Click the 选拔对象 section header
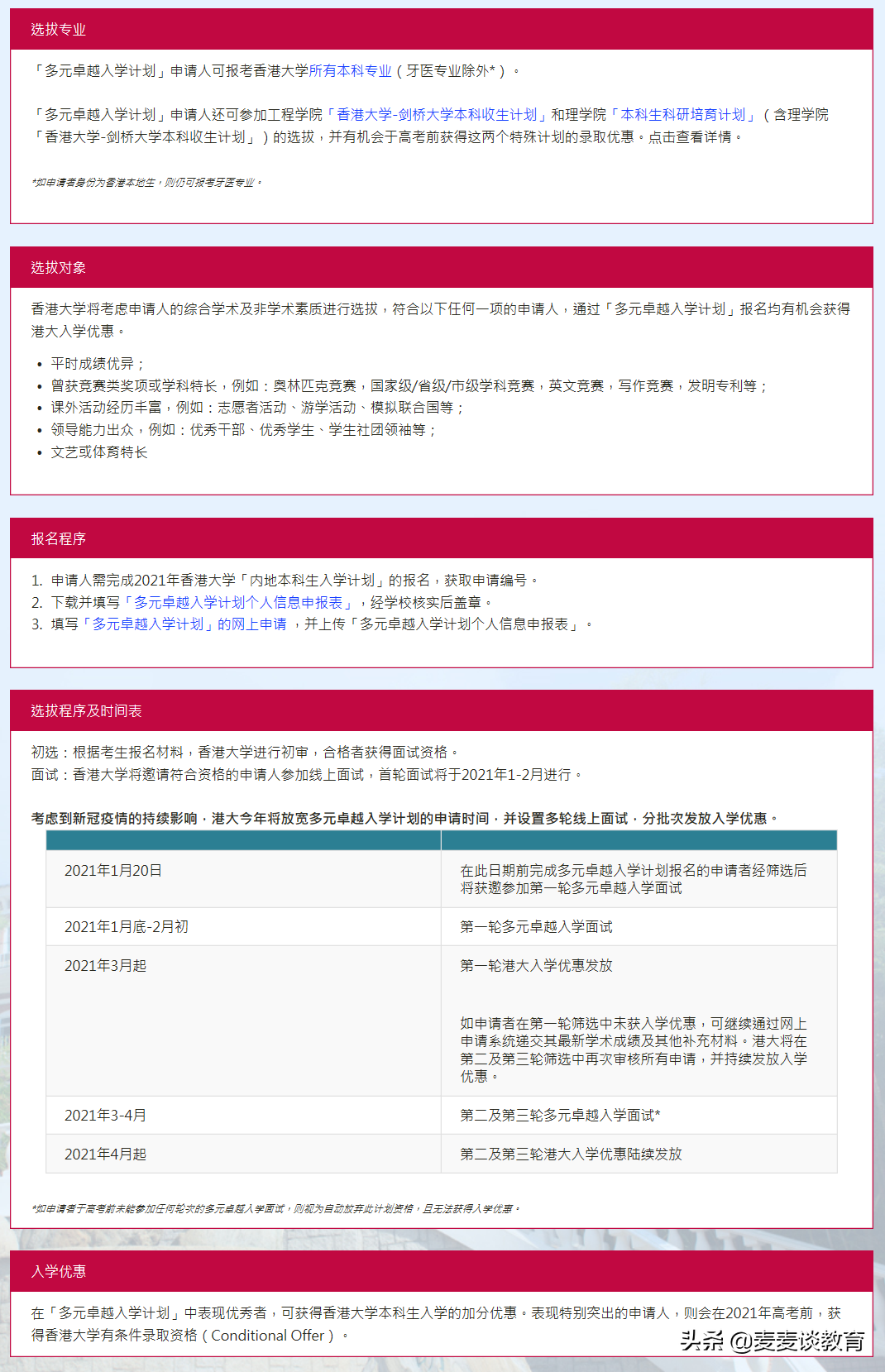Viewport: 885px width, 1372px height. click(x=442, y=267)
